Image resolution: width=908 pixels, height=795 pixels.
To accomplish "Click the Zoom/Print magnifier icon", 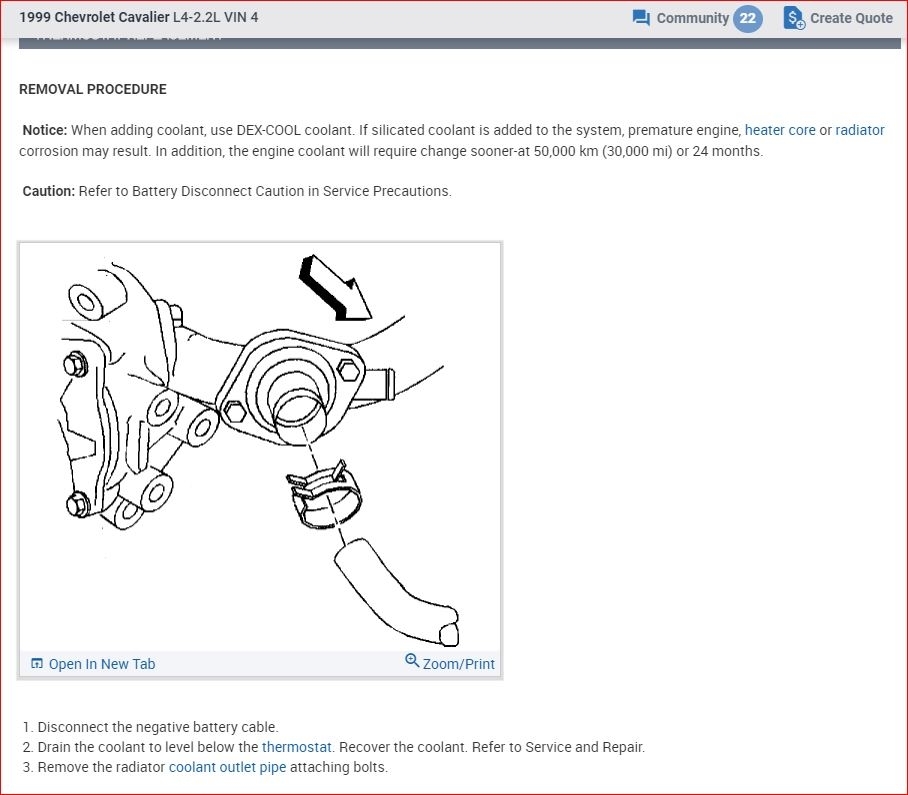I will click(412, 660).
